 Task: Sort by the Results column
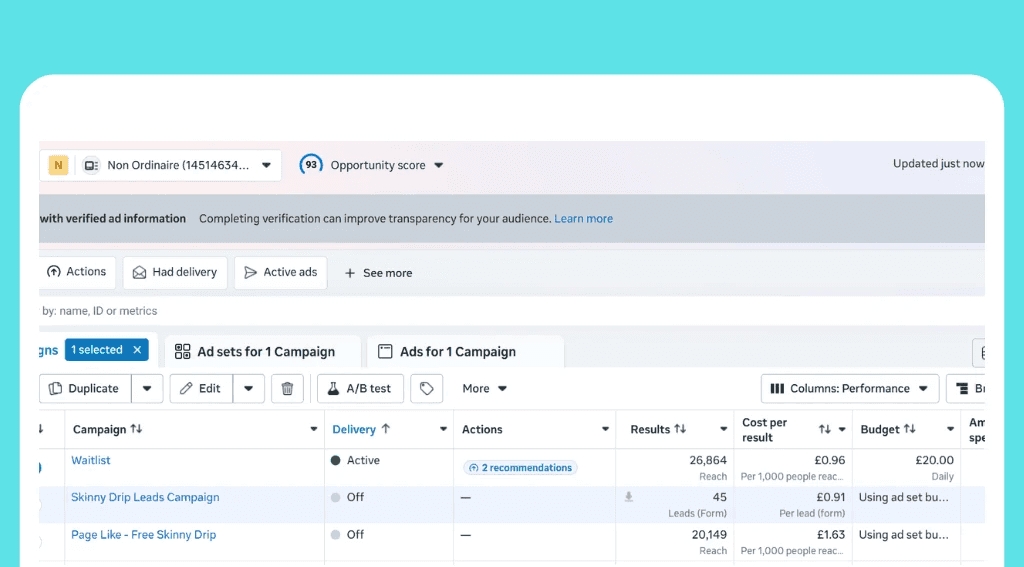coord(658,429)
